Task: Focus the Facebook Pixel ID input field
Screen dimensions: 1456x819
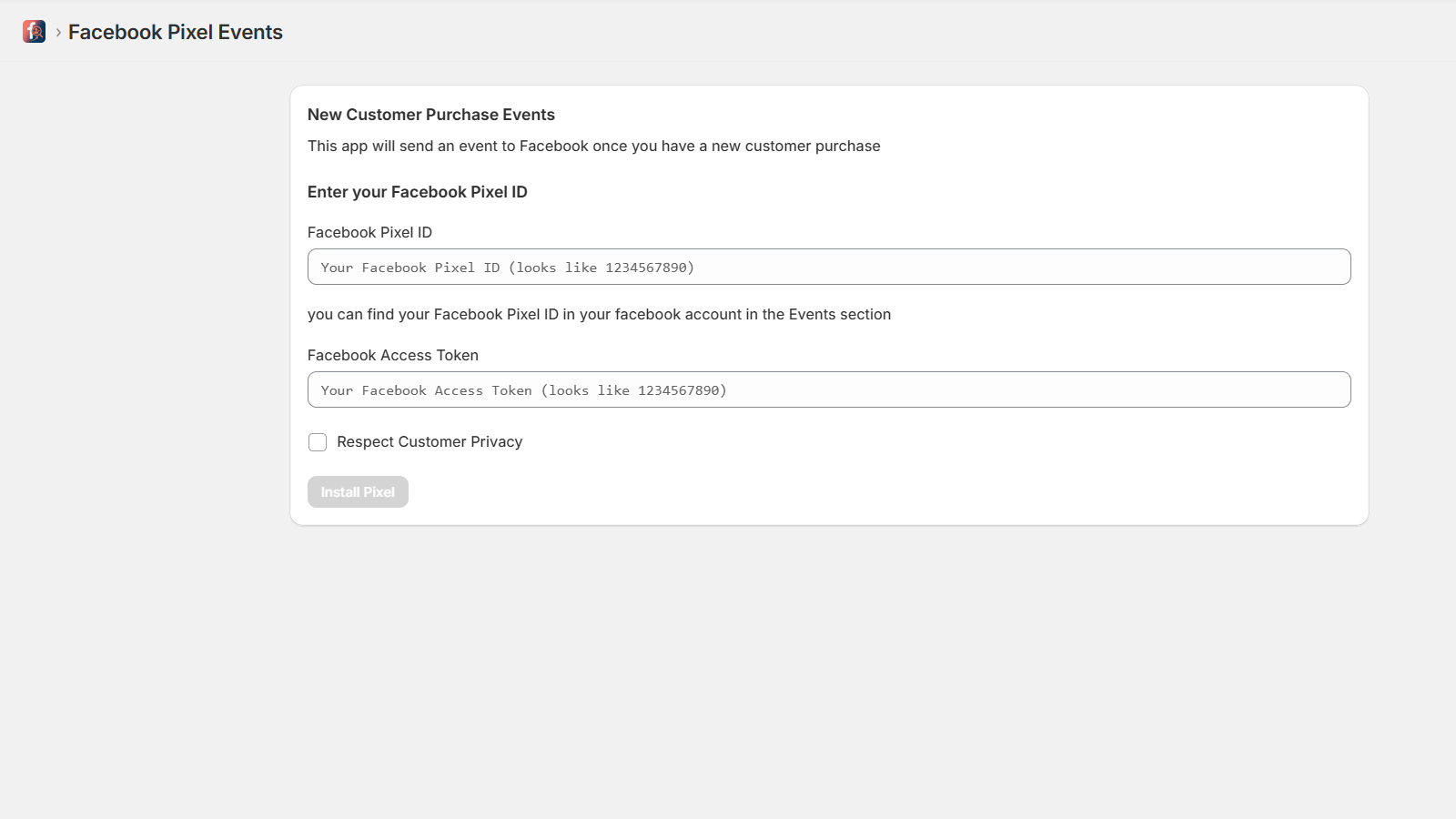Action: pyautogui.click(x=828, y=267)
